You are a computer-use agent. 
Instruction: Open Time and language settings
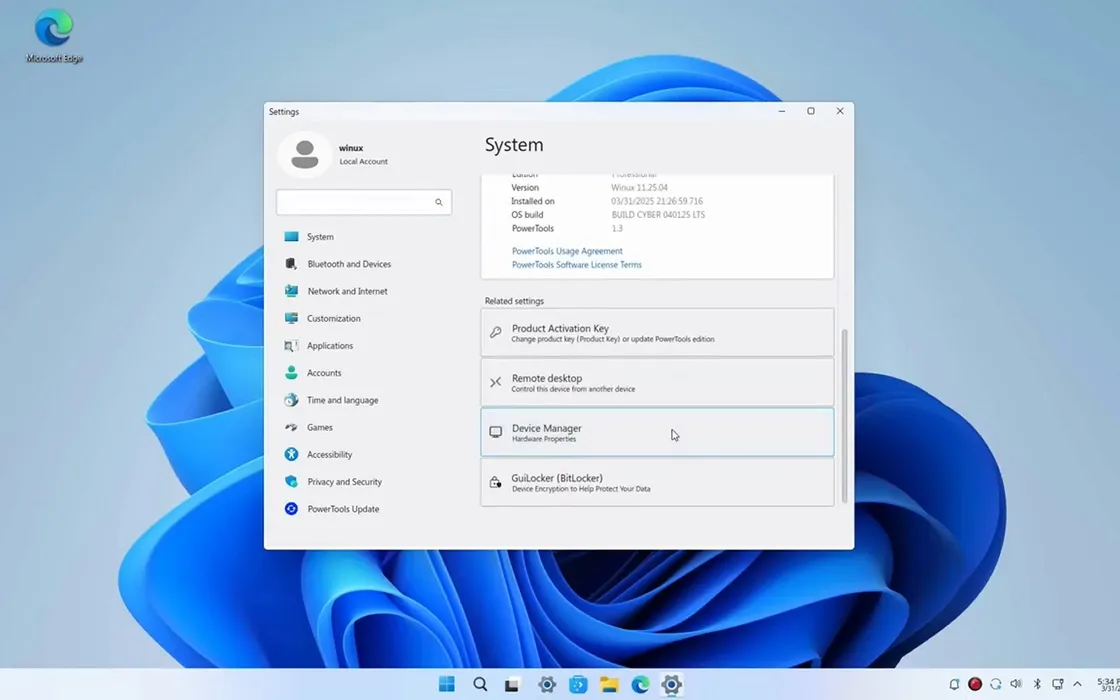[x=342, y=400]
